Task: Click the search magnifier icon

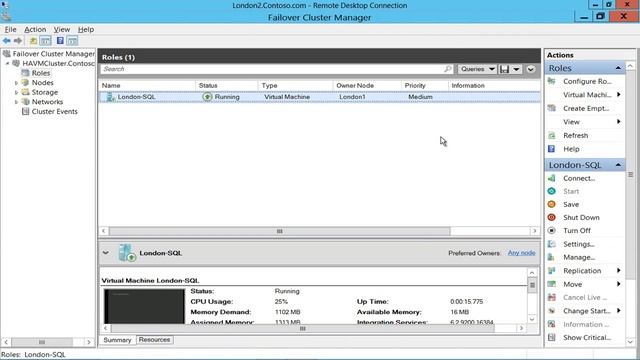Action: (x=448, y=69)
